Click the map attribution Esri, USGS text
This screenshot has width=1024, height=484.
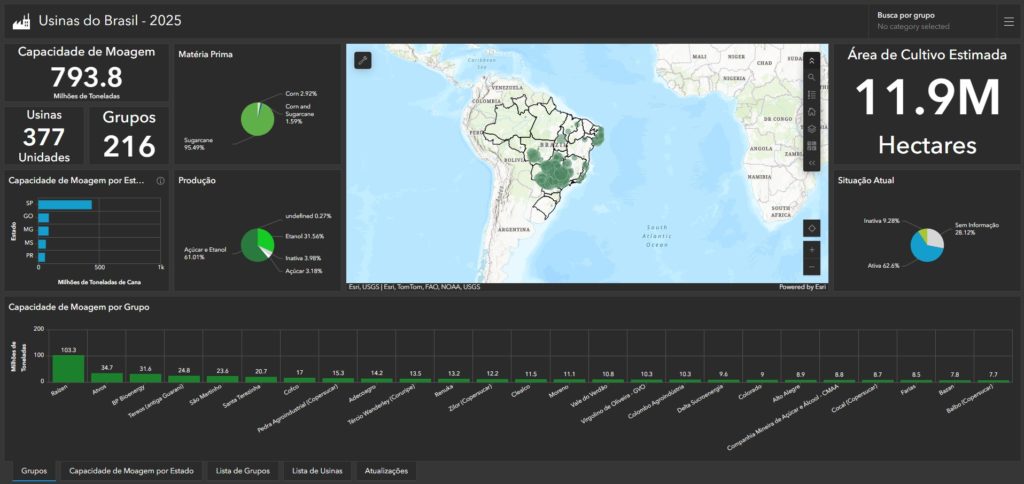pyautogui.click(x=414, y=287)
